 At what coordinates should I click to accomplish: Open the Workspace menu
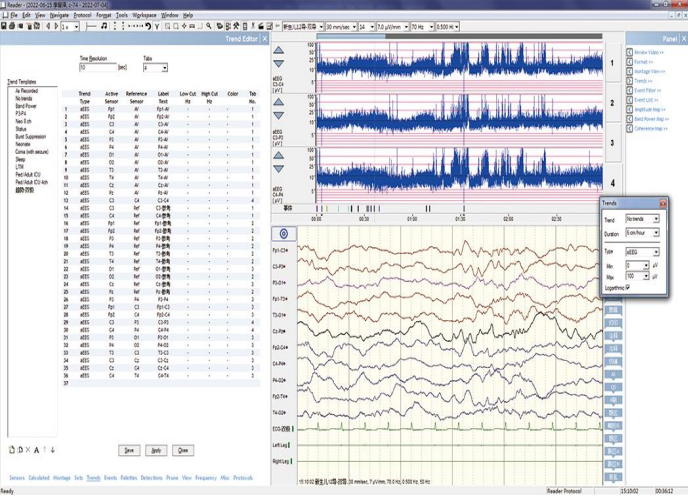144,16
